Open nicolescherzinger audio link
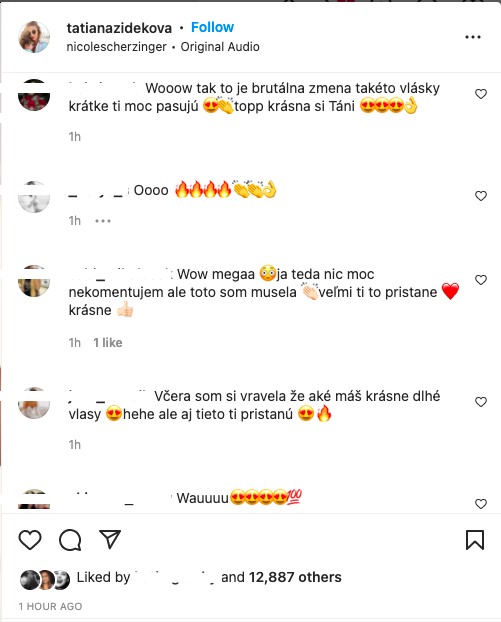The image size is (501, 622). pos(116,47)
